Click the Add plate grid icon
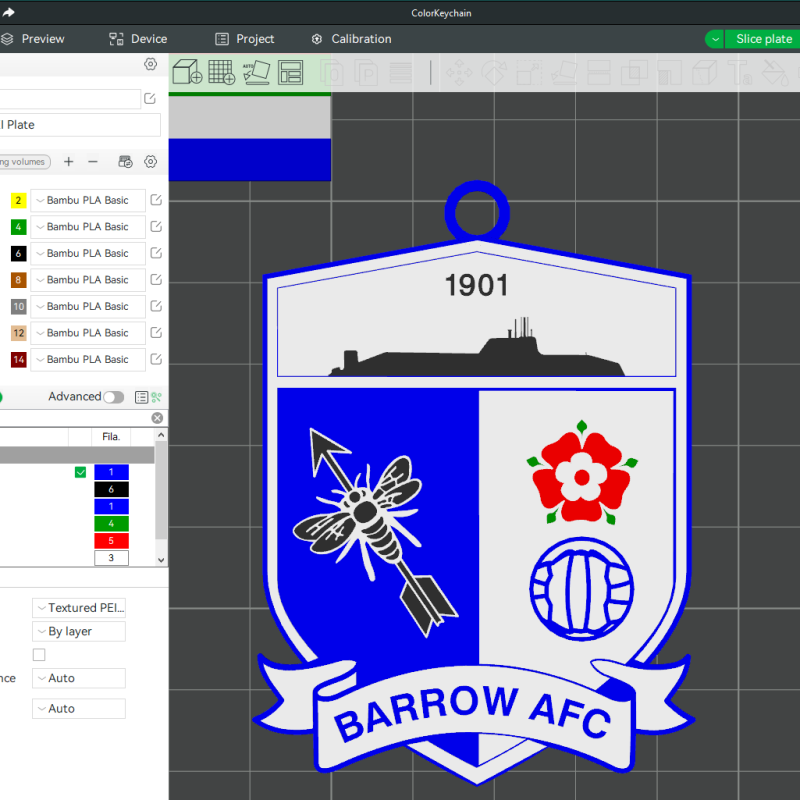 pyautogui.click(x=222, y=72)
